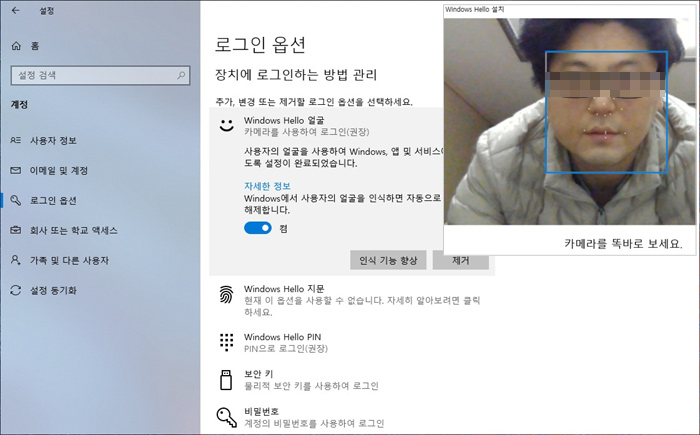
Task: Focus the 설정 검색 search box
Action: click(x=100, y=75)
